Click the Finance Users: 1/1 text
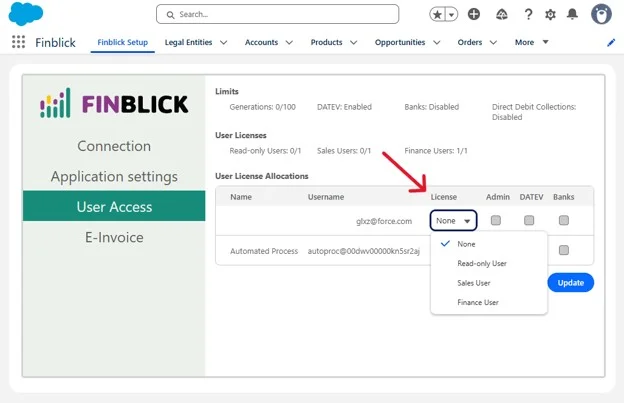Screen dimensions: 624x403 [436, 151]
